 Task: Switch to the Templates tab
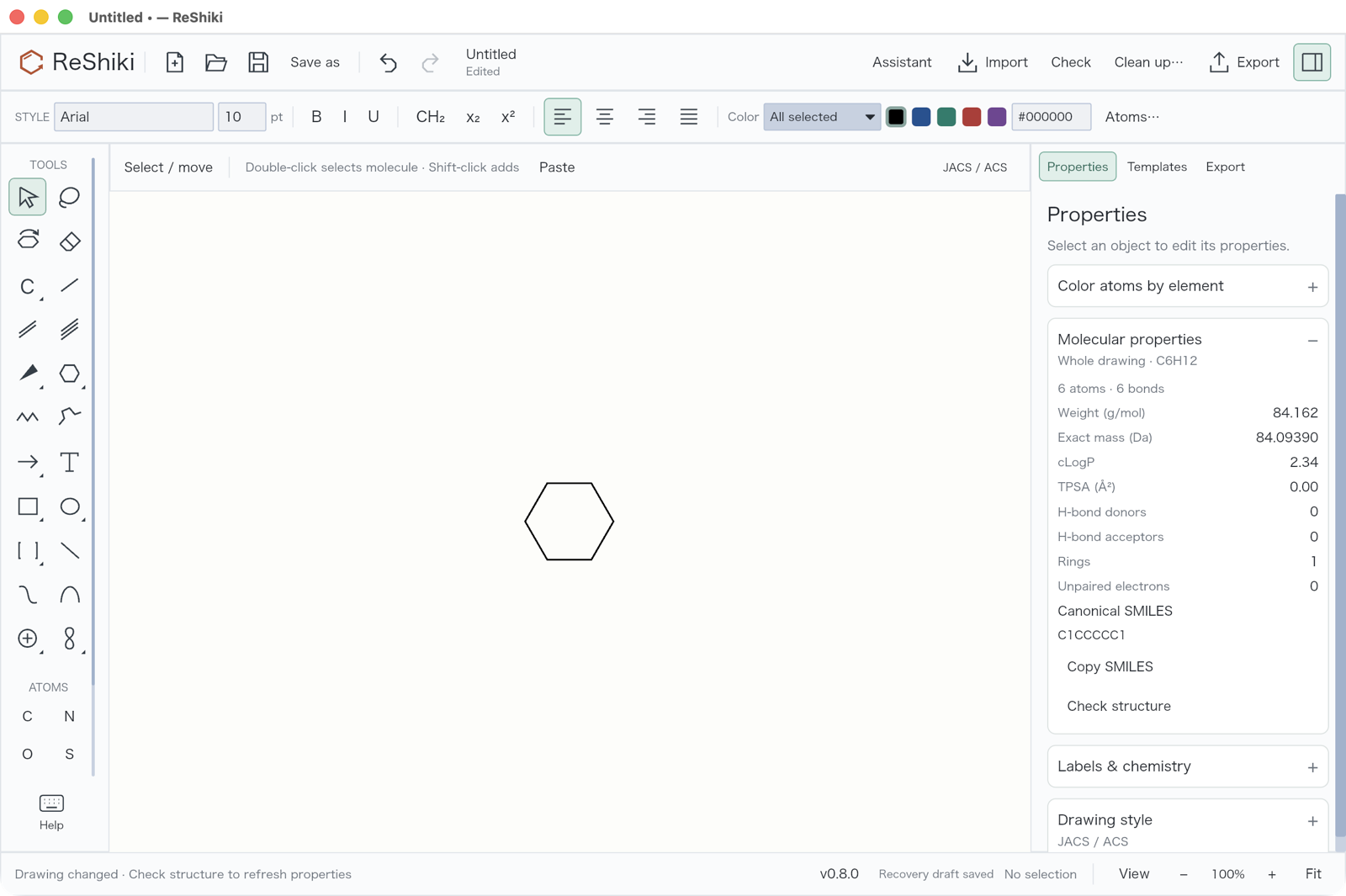[x=1157, y=167]
